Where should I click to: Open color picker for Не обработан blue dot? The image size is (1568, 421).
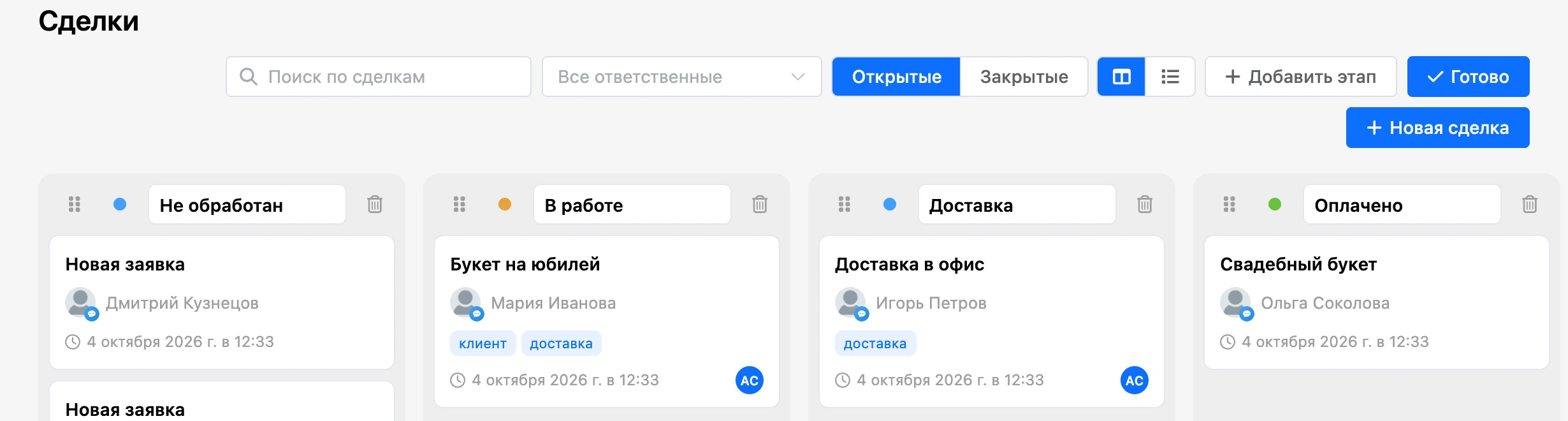[120, 204]
